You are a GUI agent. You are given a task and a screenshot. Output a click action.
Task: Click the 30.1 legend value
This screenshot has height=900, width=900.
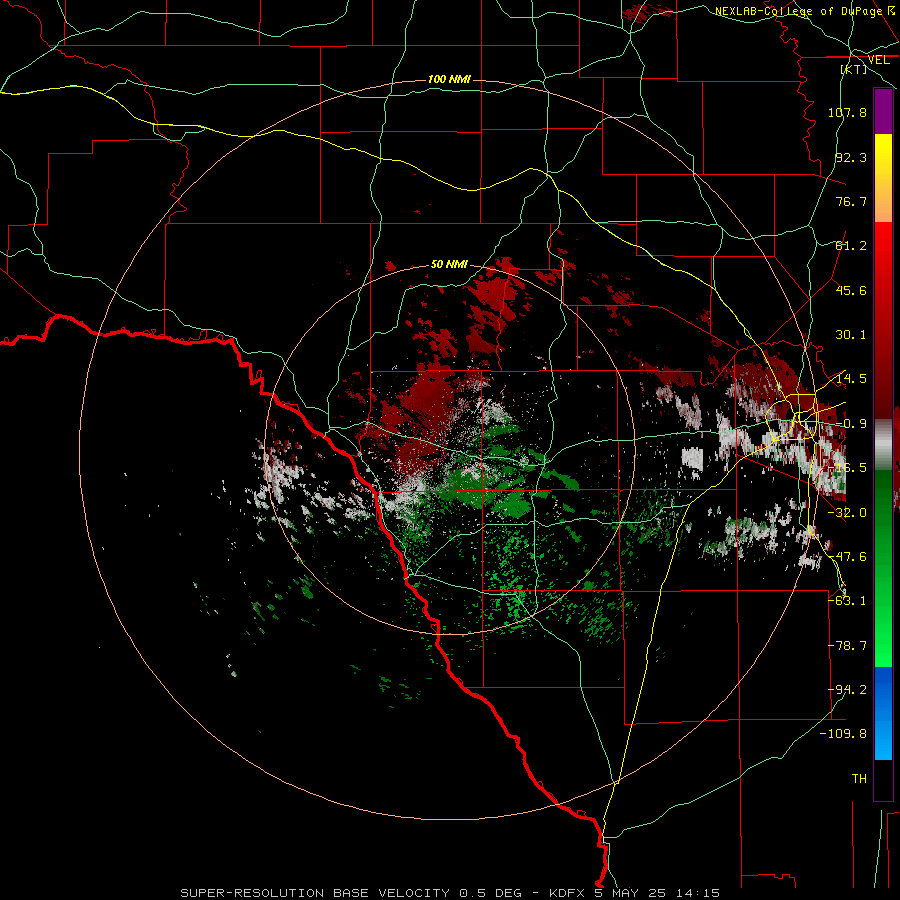point(851,335)
